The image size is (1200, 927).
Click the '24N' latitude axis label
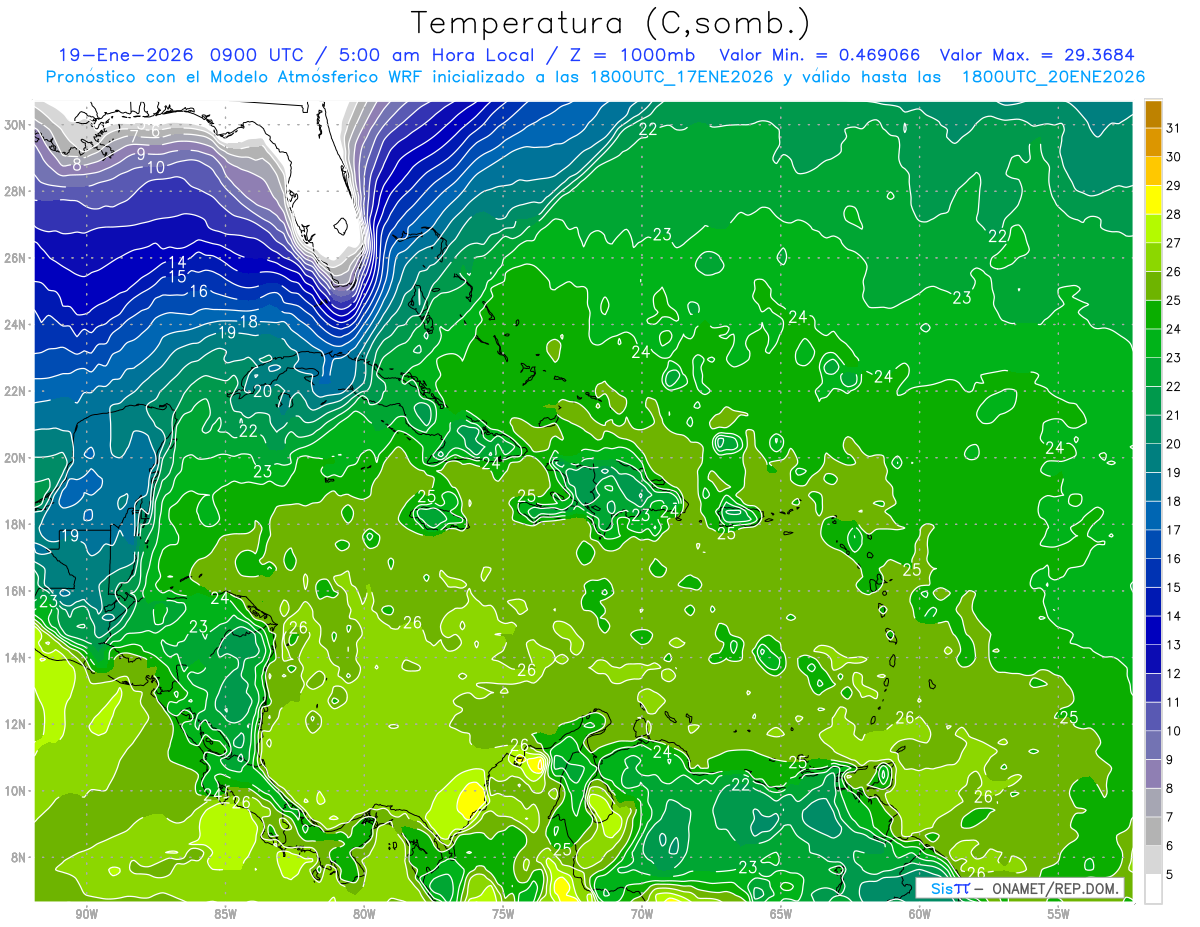tap(16, 325)
